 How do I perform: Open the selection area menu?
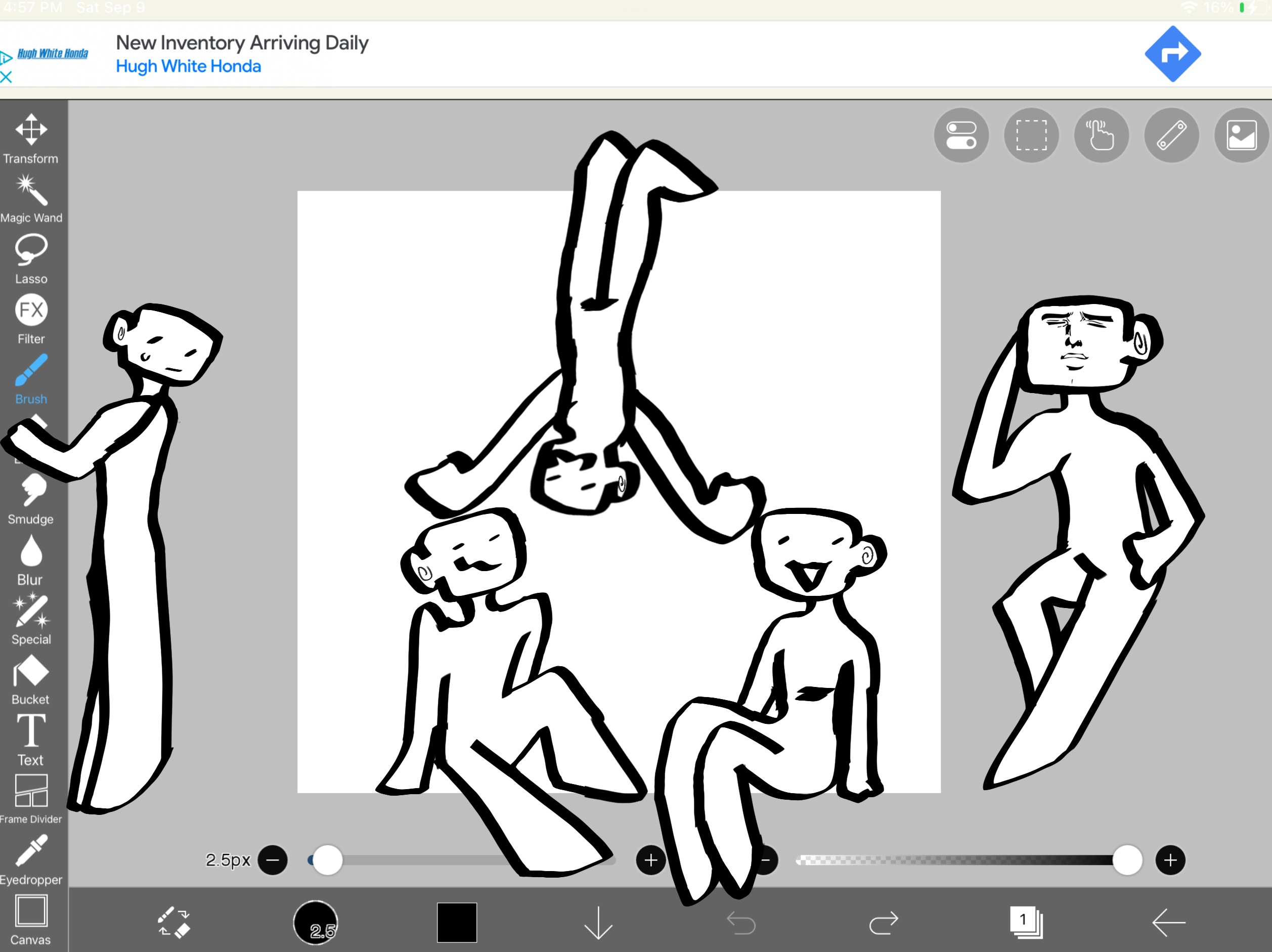(1031, 136)
